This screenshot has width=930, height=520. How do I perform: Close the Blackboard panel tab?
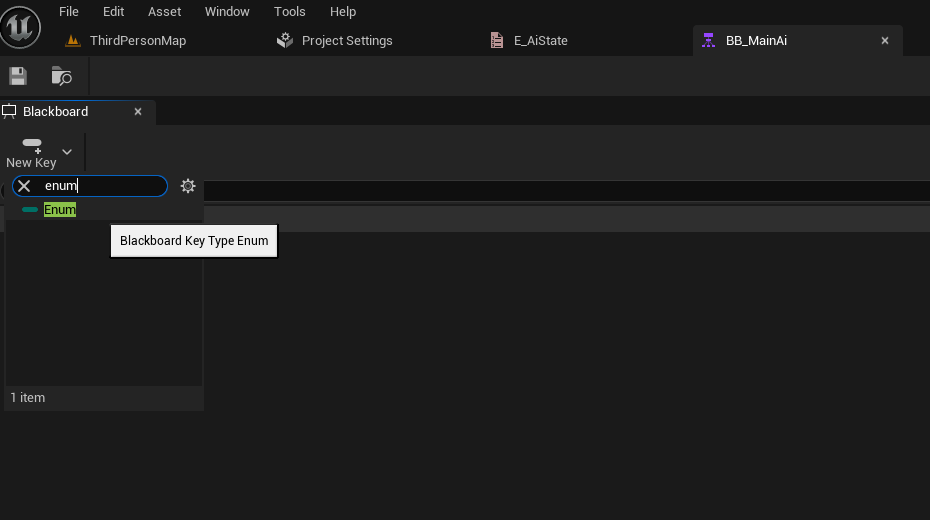pos(138,111)
